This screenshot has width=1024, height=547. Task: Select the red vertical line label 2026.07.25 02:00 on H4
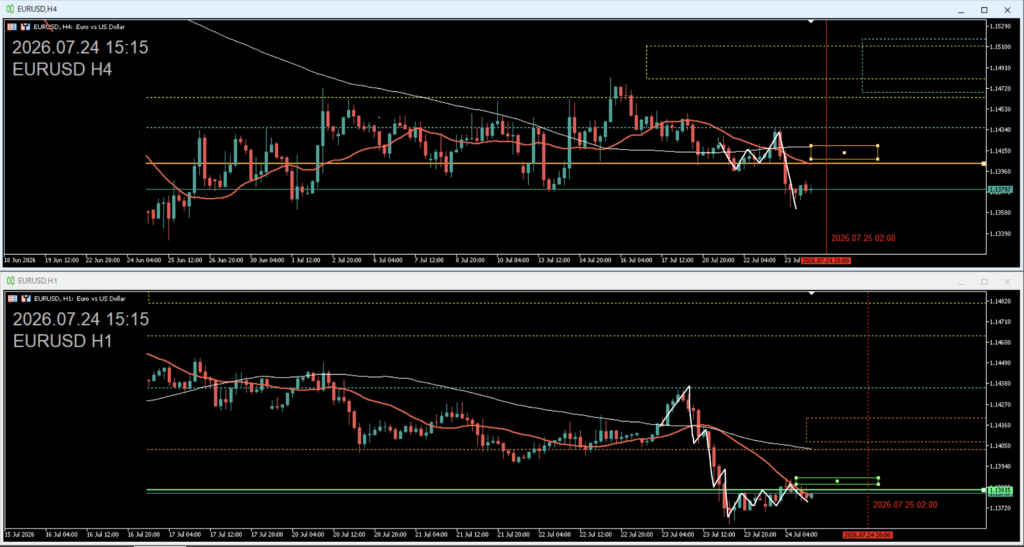pos(863,238)
